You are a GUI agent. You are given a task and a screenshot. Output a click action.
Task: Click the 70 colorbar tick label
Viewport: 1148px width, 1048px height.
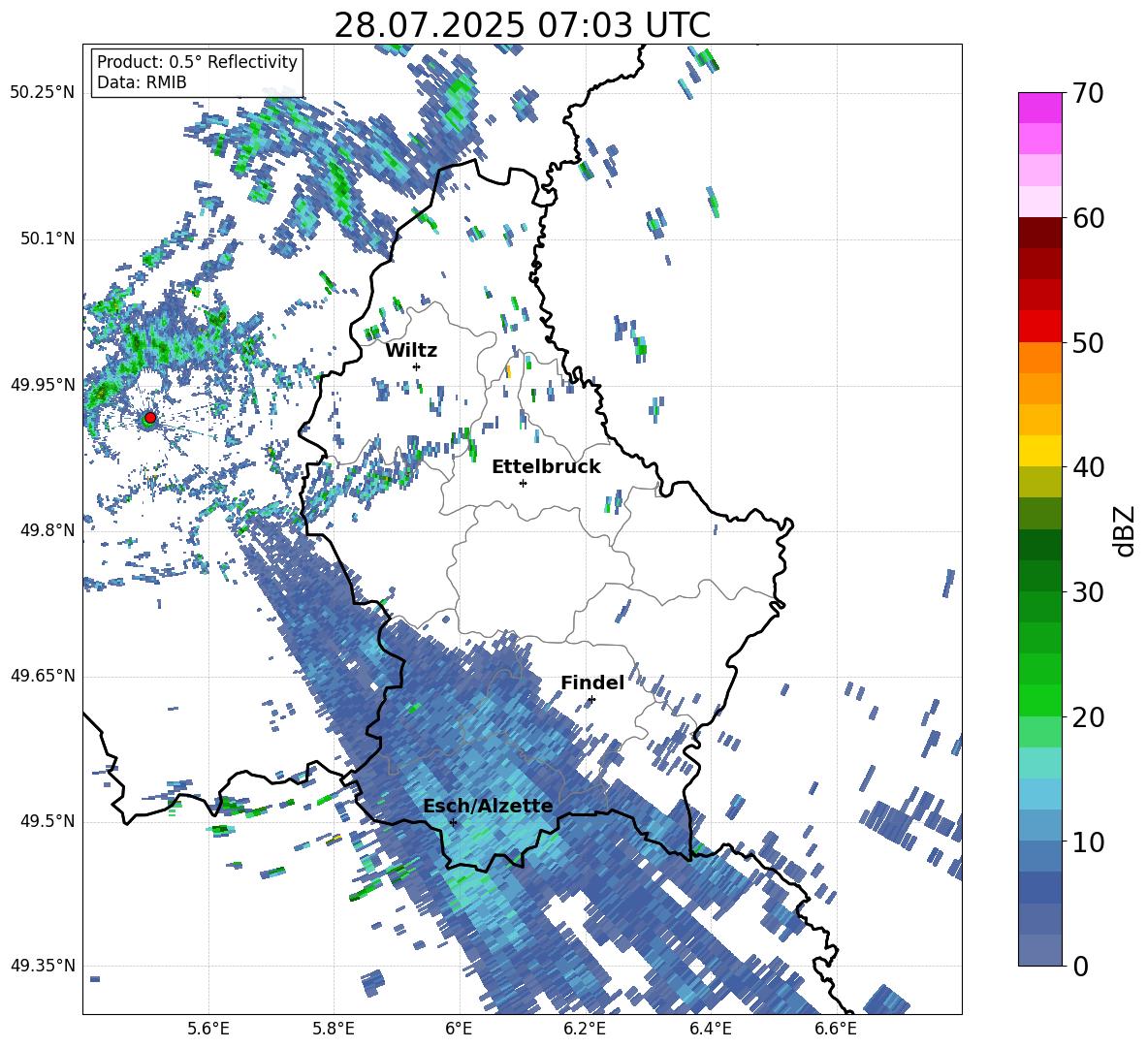[x=1088, y=94]
